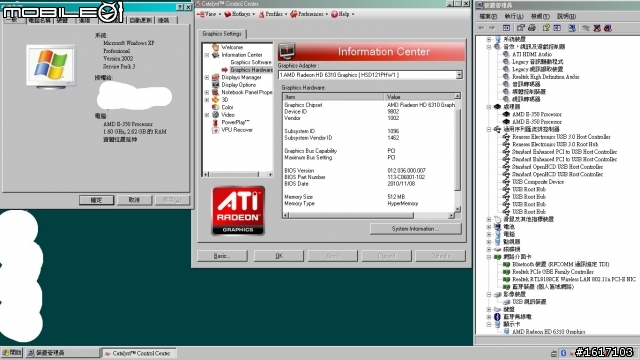The image size is (640, 360).
Task: Click 取消 in System Properties dialog
Action: [134, 200]
